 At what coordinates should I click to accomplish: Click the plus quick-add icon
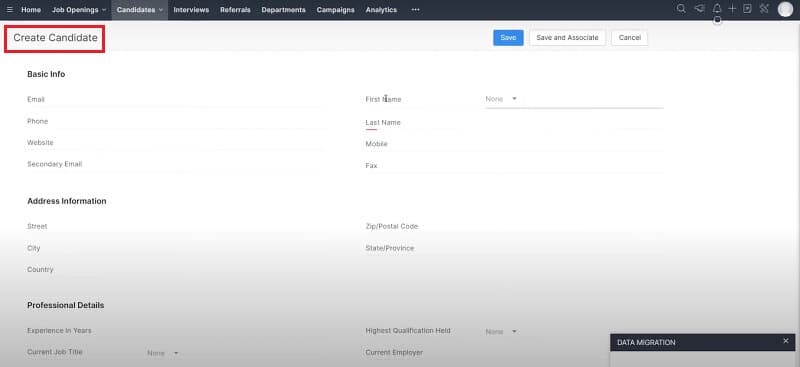(732, 9)
